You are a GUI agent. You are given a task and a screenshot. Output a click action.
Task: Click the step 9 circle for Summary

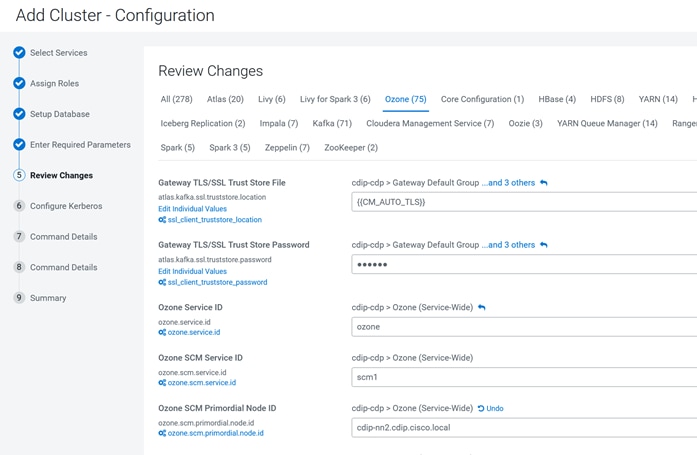pyautogui.click(x=19, y=298)
